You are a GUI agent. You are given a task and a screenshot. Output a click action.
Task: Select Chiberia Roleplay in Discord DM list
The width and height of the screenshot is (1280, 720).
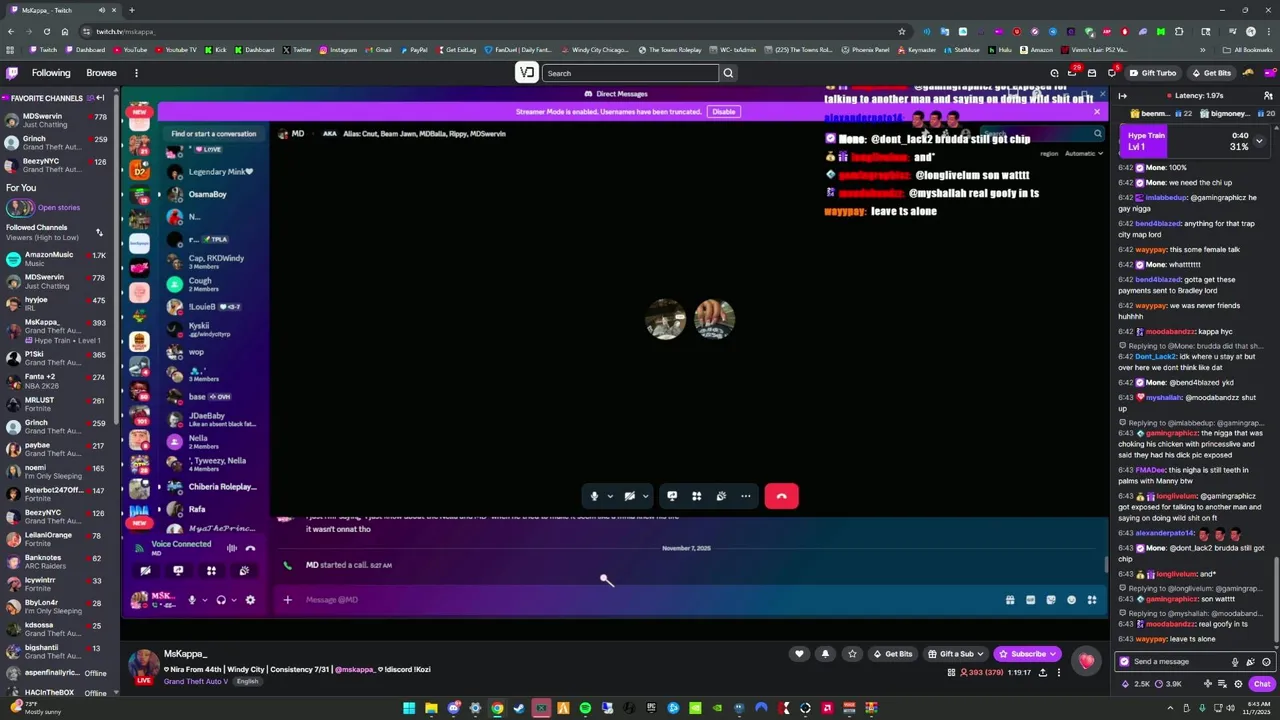[x=213, y=487]
